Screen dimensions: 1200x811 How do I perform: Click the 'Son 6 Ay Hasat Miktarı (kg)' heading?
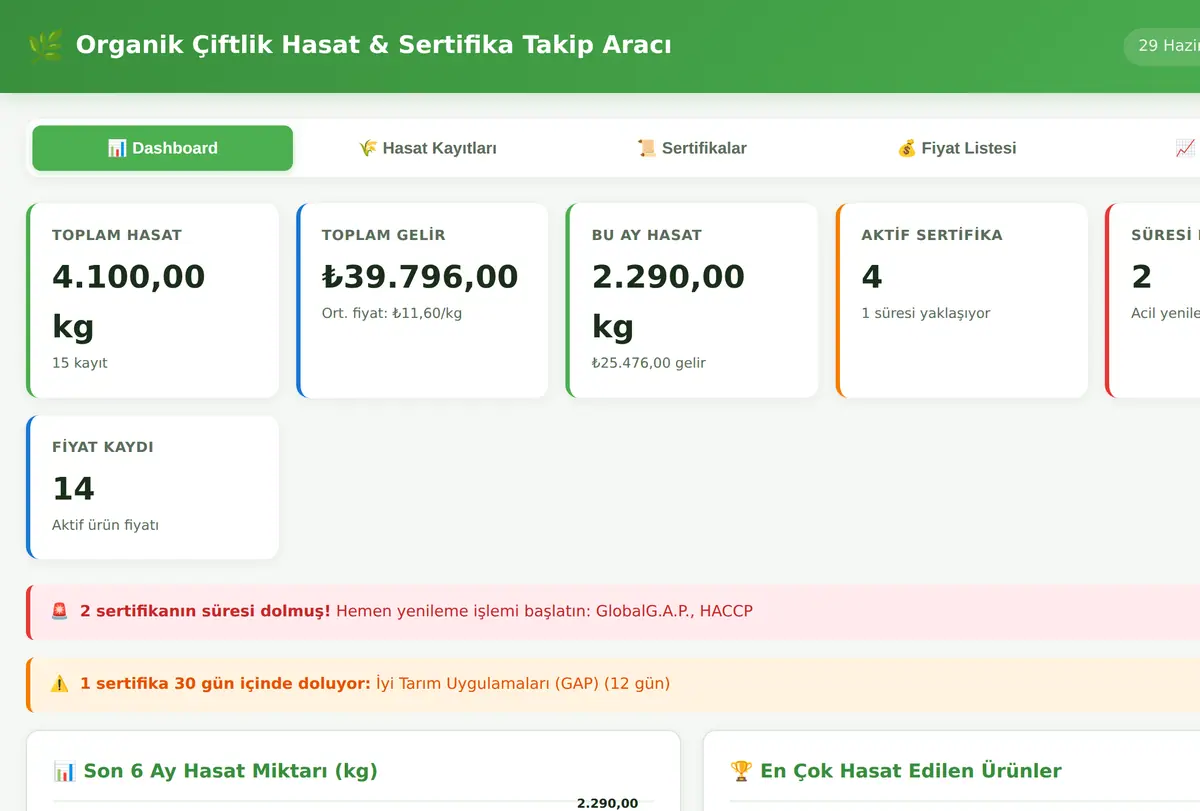(x=230, y=771)
